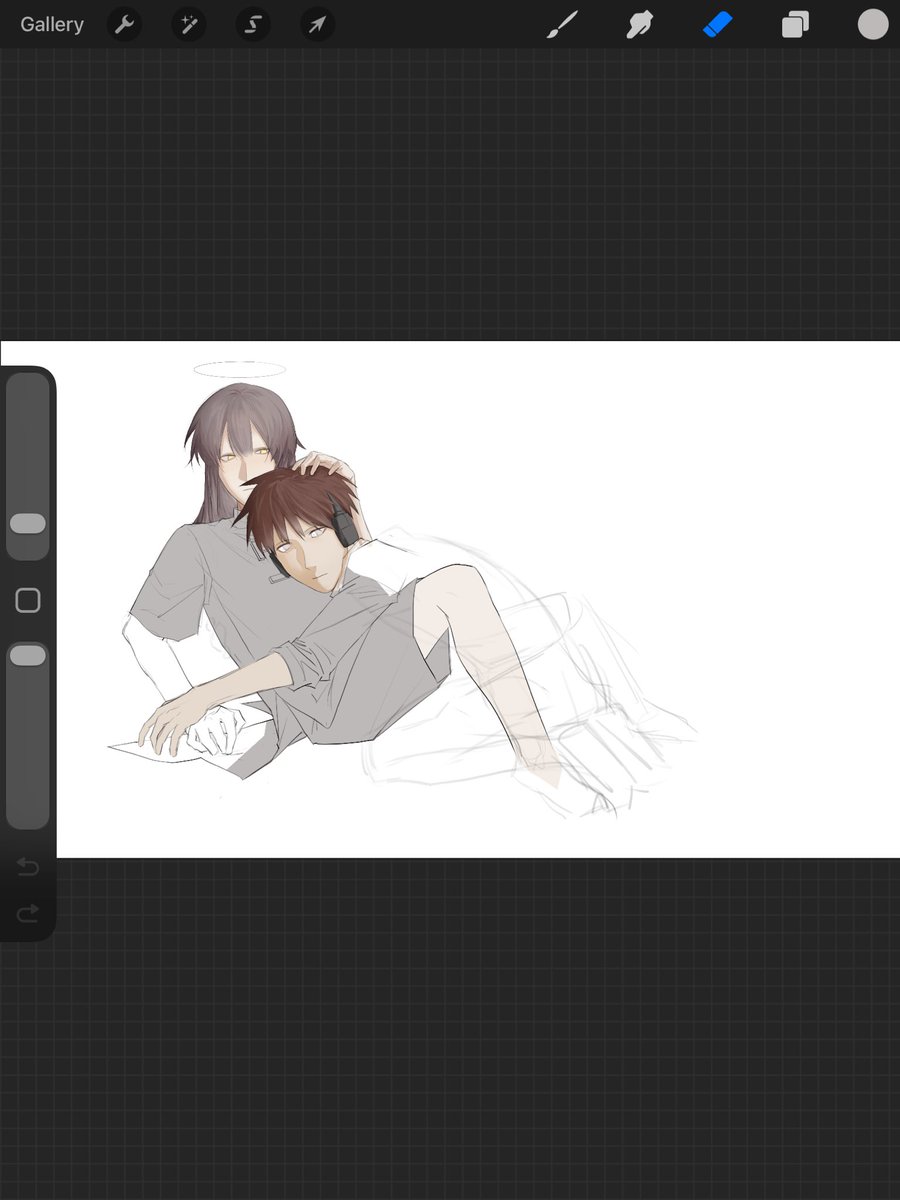Tap the Gallery label in the top bar
This screenshot has width=900, height=1200.
pos(51,25)
